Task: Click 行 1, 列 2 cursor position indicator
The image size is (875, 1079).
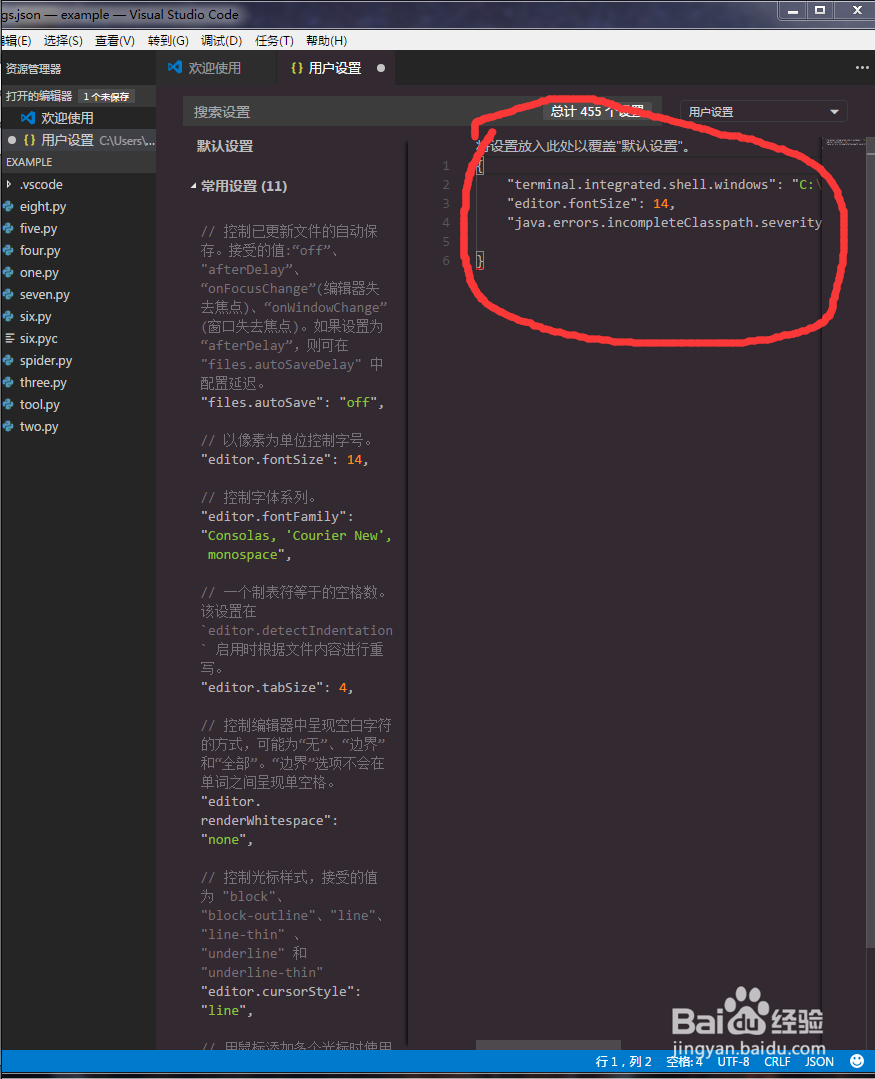Action: [x=623, y=1061]
